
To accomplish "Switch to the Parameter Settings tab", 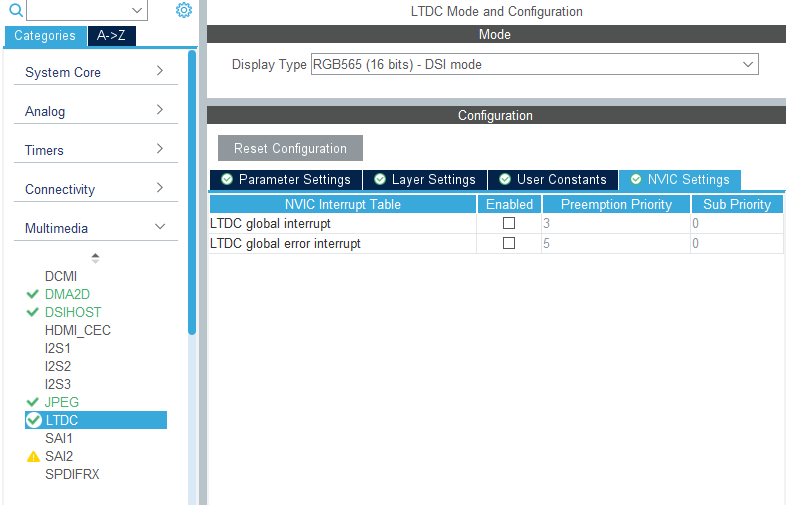I will 285,180.
